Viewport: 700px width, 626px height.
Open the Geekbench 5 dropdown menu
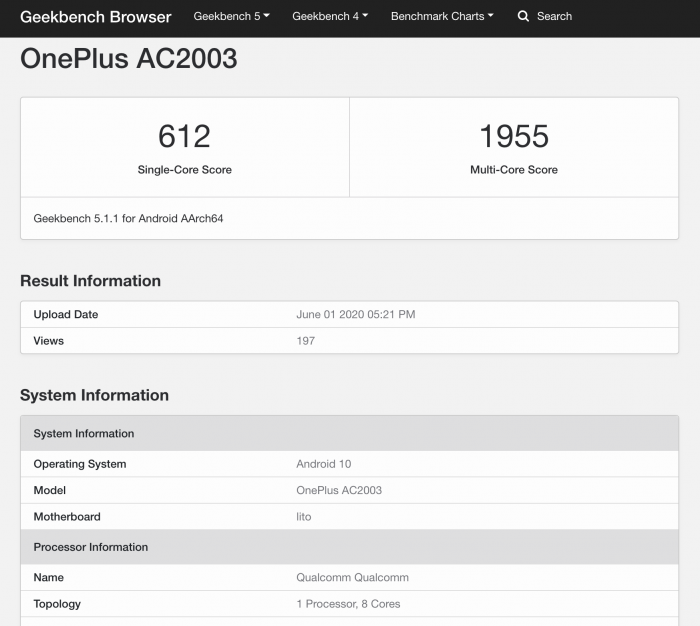pos(229,17)
